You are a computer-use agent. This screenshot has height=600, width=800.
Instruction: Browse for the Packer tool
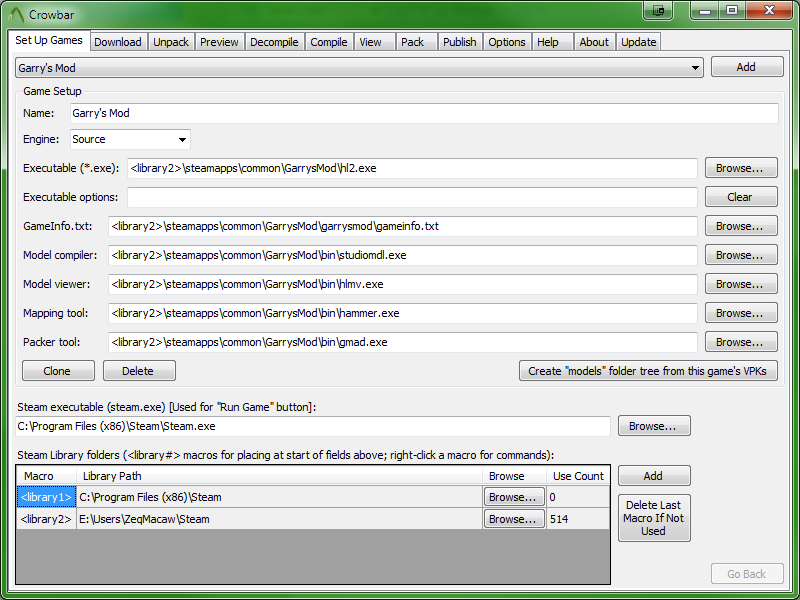pos(741,342)
